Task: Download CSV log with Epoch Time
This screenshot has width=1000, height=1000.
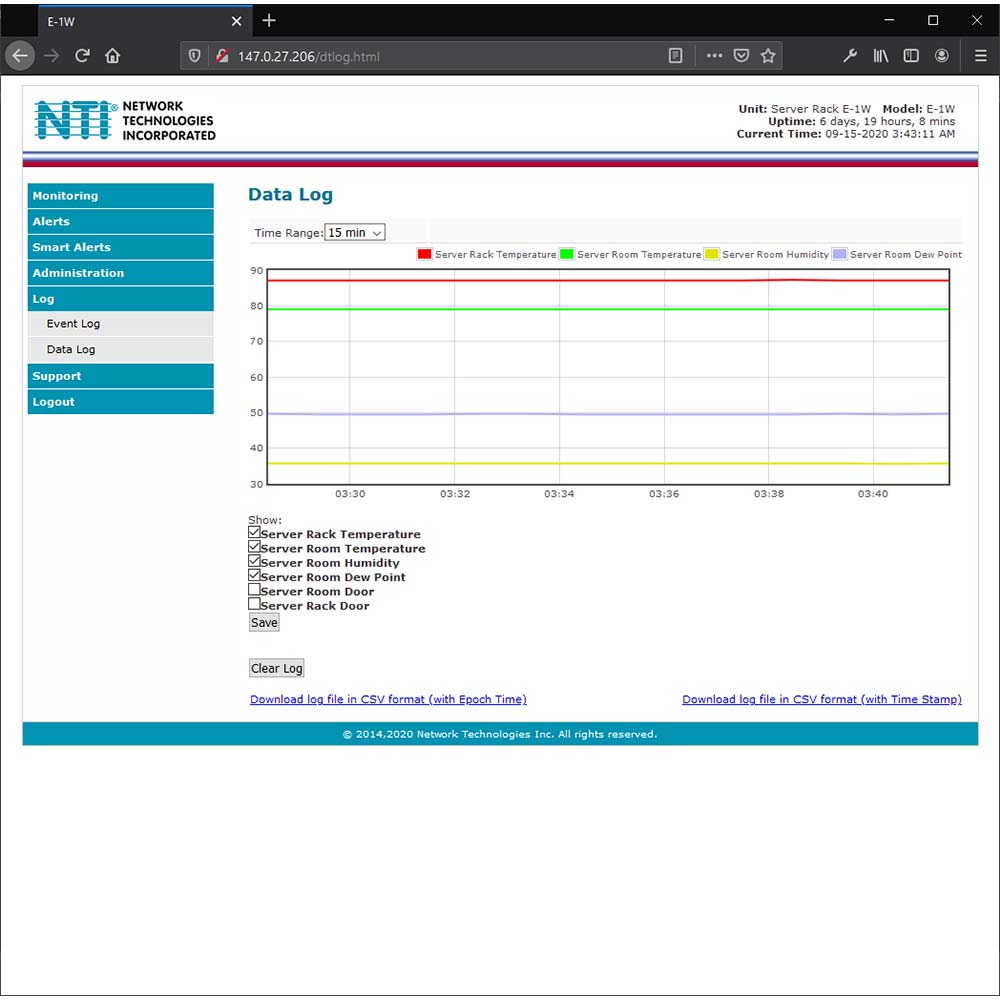Action: tap(388, 700)
